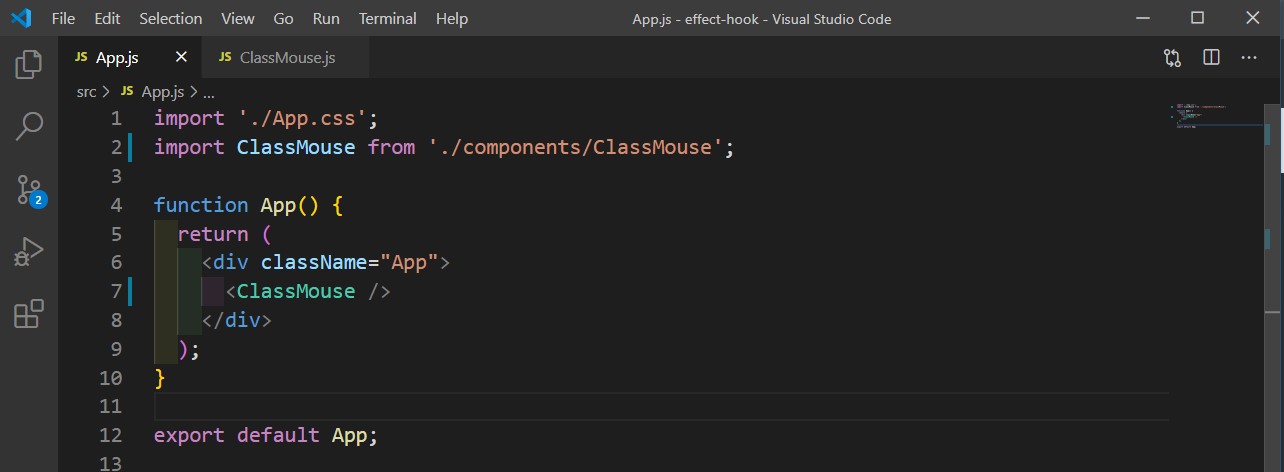Screen dimensions: 1284x472
Task: Click the minimap code preview
Action: (x=1200, y=115)
